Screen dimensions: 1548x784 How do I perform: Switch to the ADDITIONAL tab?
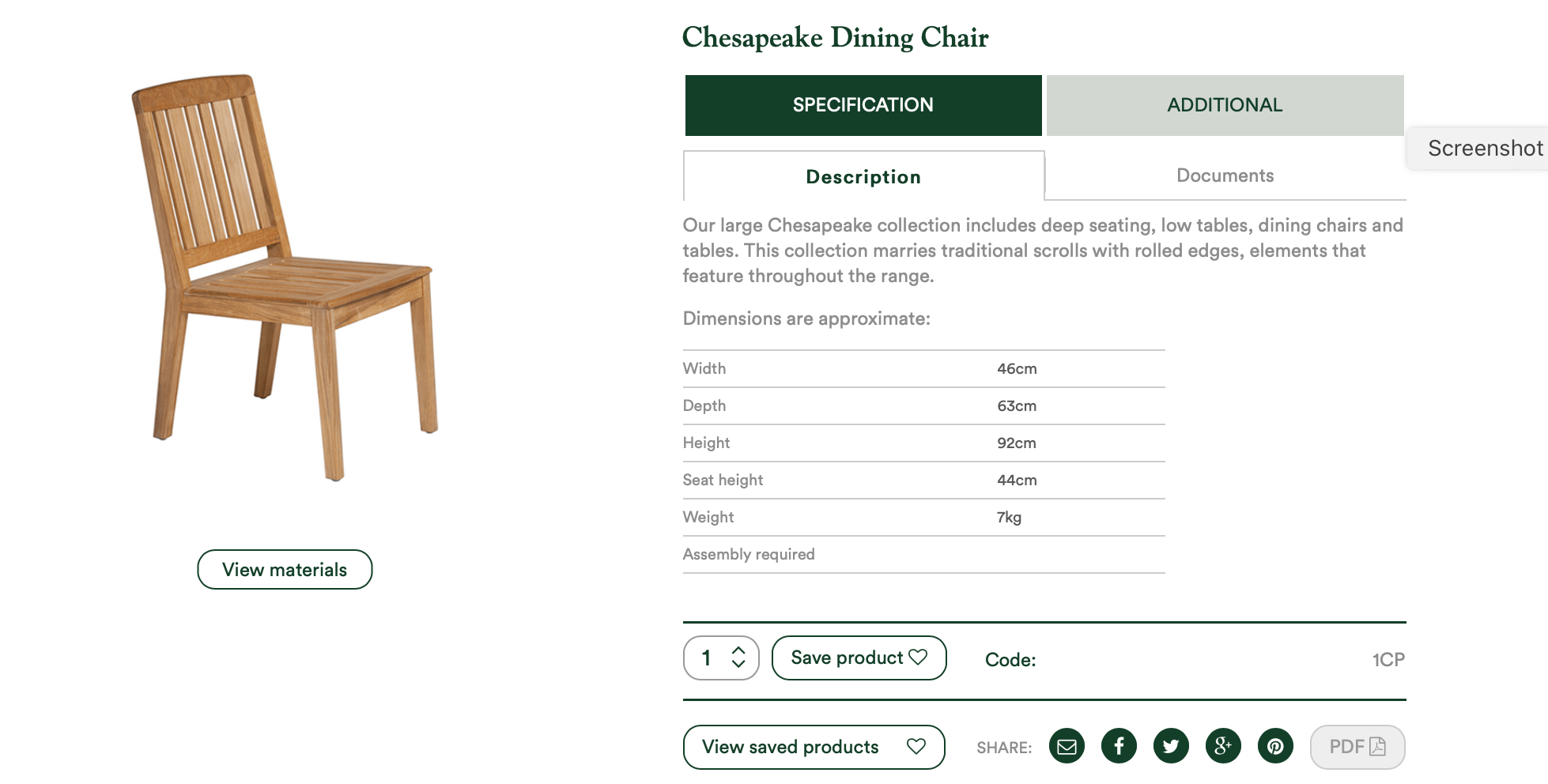[x=1225, y=105]
